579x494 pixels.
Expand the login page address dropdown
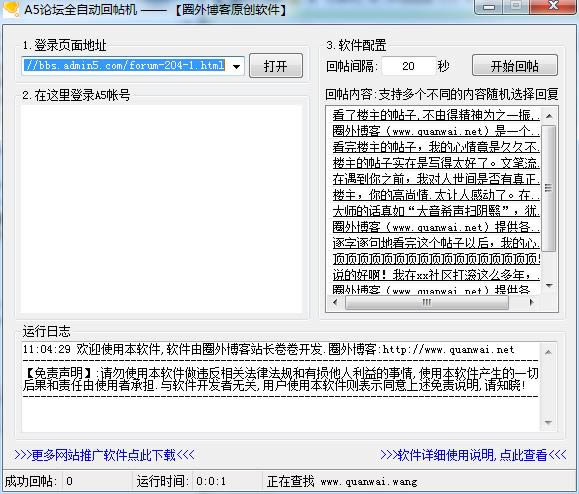pos(236,67)
